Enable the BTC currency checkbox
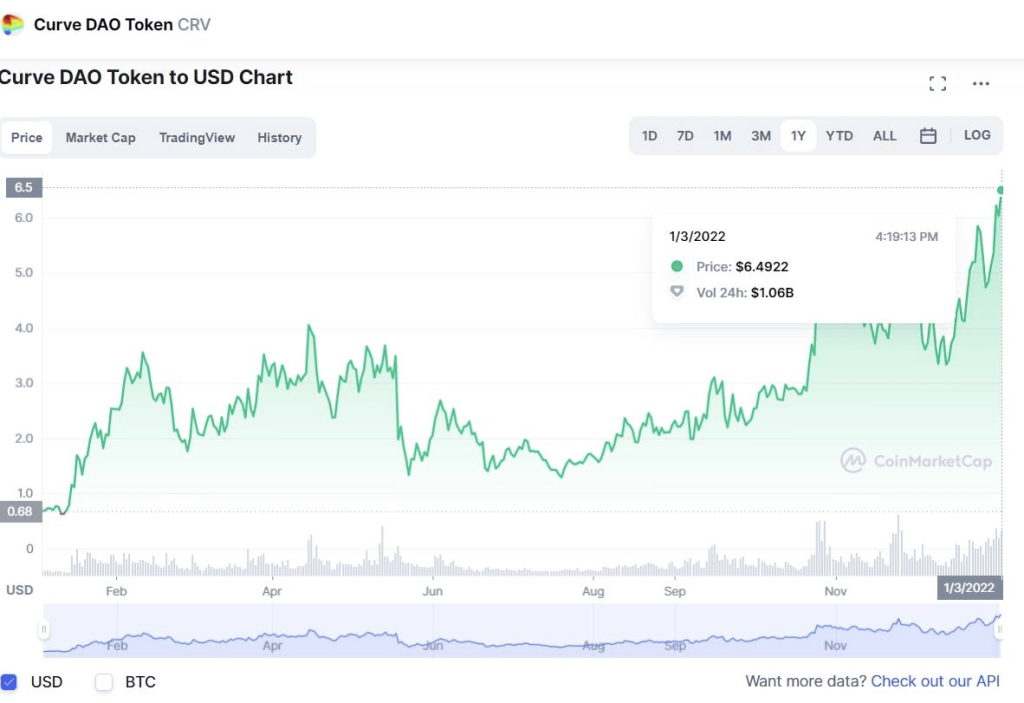This screenshot has height=703, width=1024. tap(103, 682)
